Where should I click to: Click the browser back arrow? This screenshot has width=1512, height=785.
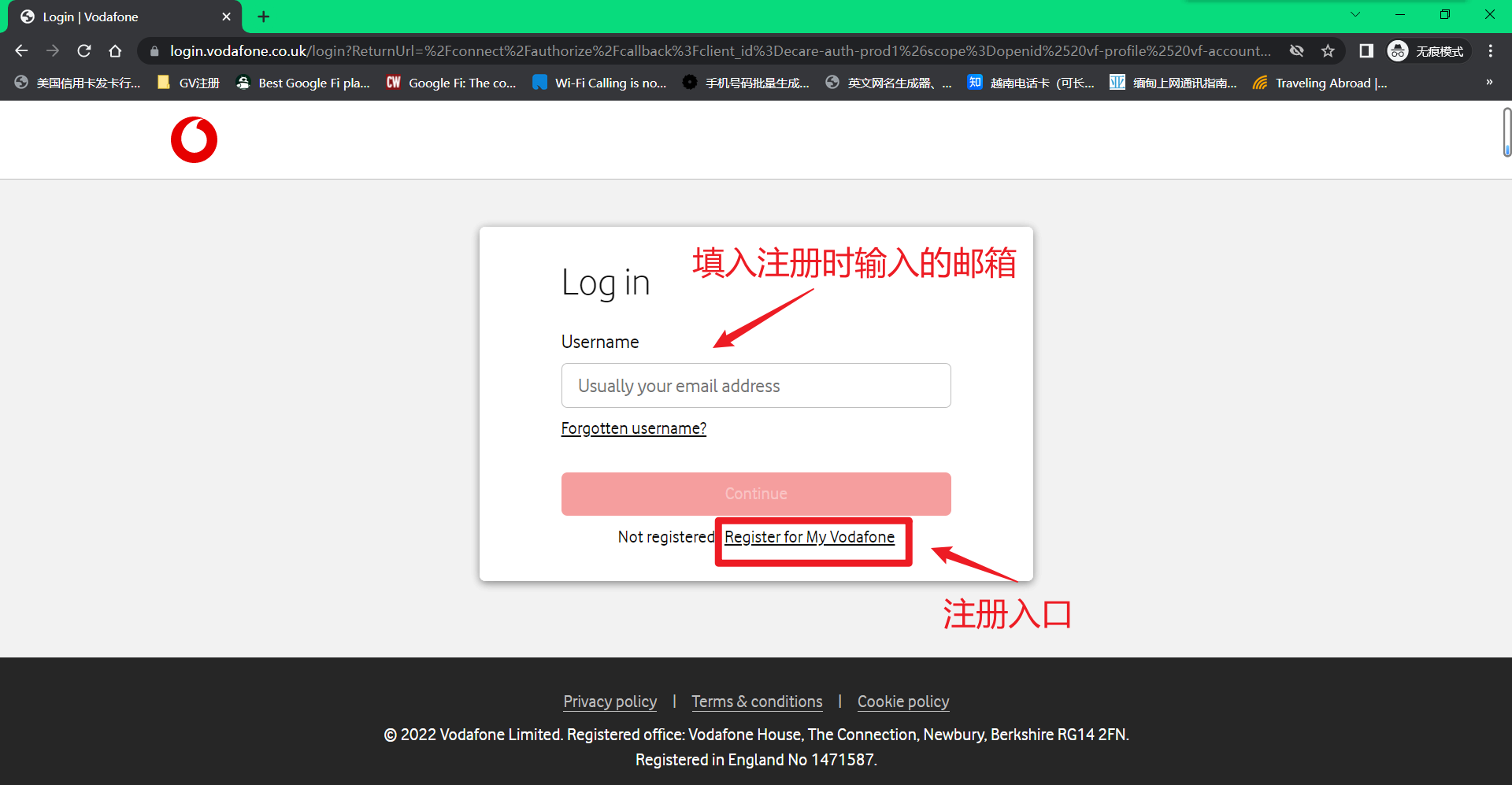pos(21,51)
